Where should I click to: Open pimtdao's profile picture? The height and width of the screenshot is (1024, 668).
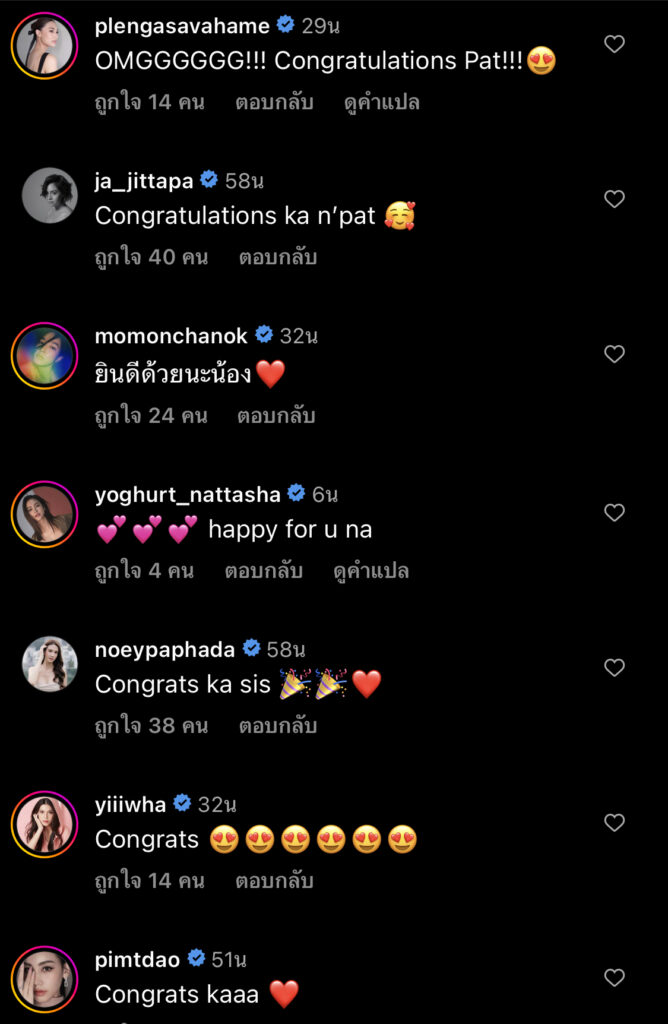pos(44,979)
